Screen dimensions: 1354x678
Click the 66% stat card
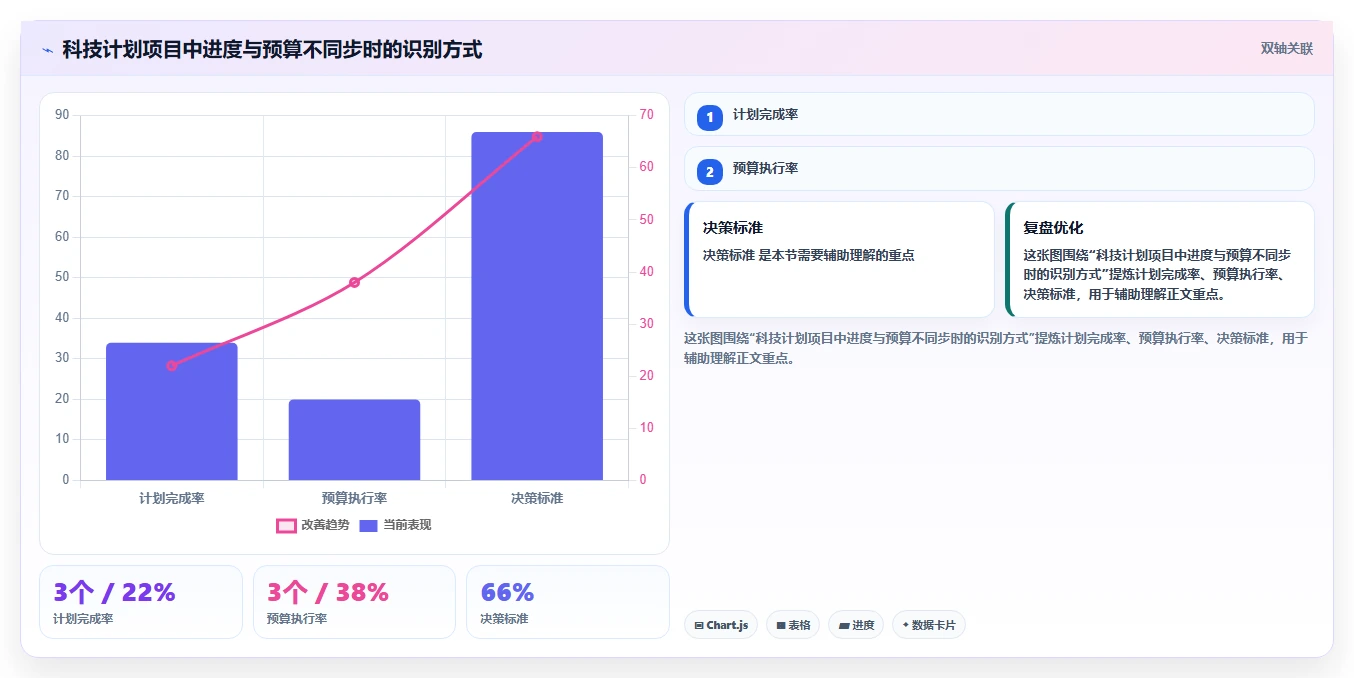[x=568, y=602]
